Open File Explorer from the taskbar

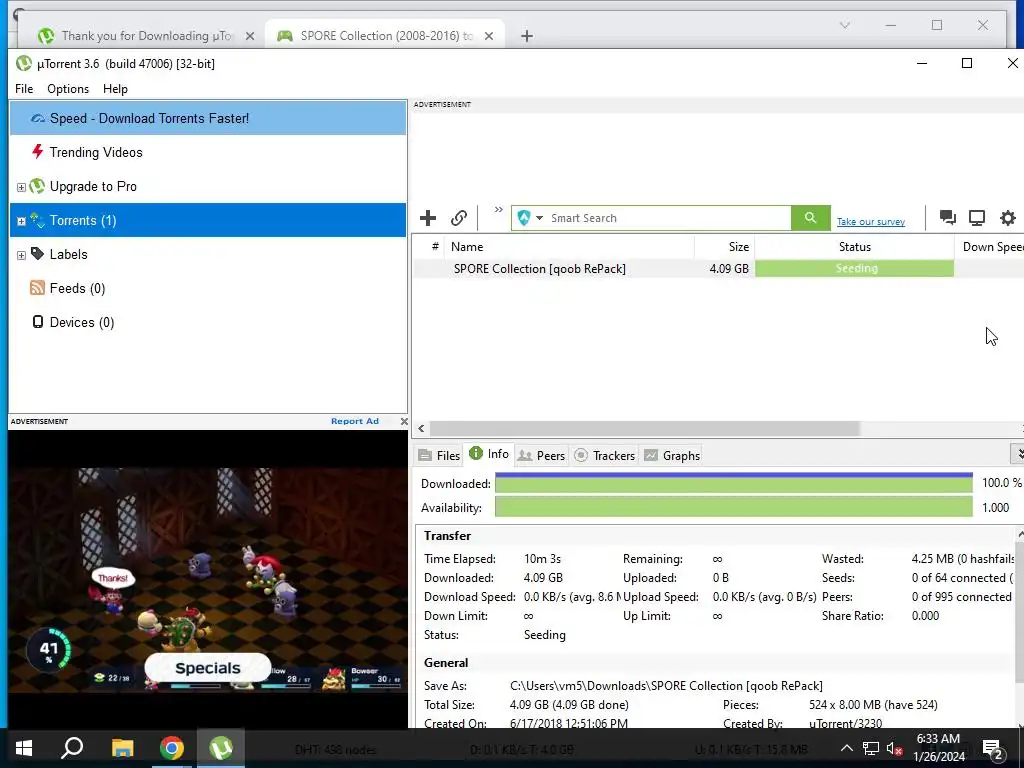click(x=122, y=748)
